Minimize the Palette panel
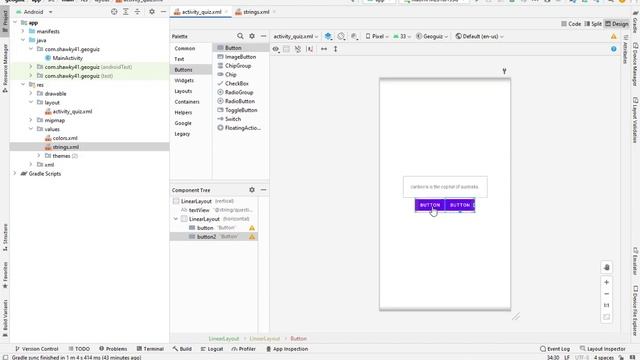 [x=263, y=36]
